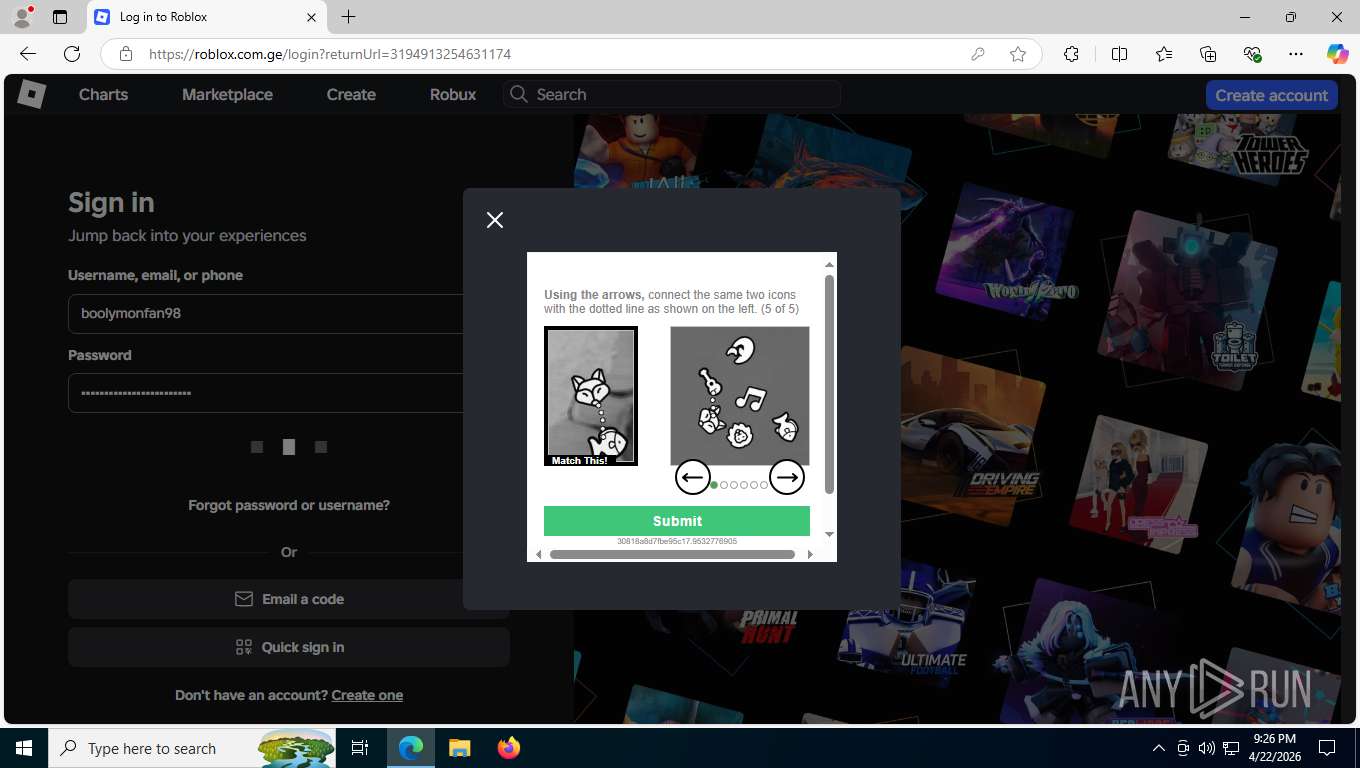Screen dimensions: 1360x768
Task: Click the address bar URL
Action: (330, 54)
